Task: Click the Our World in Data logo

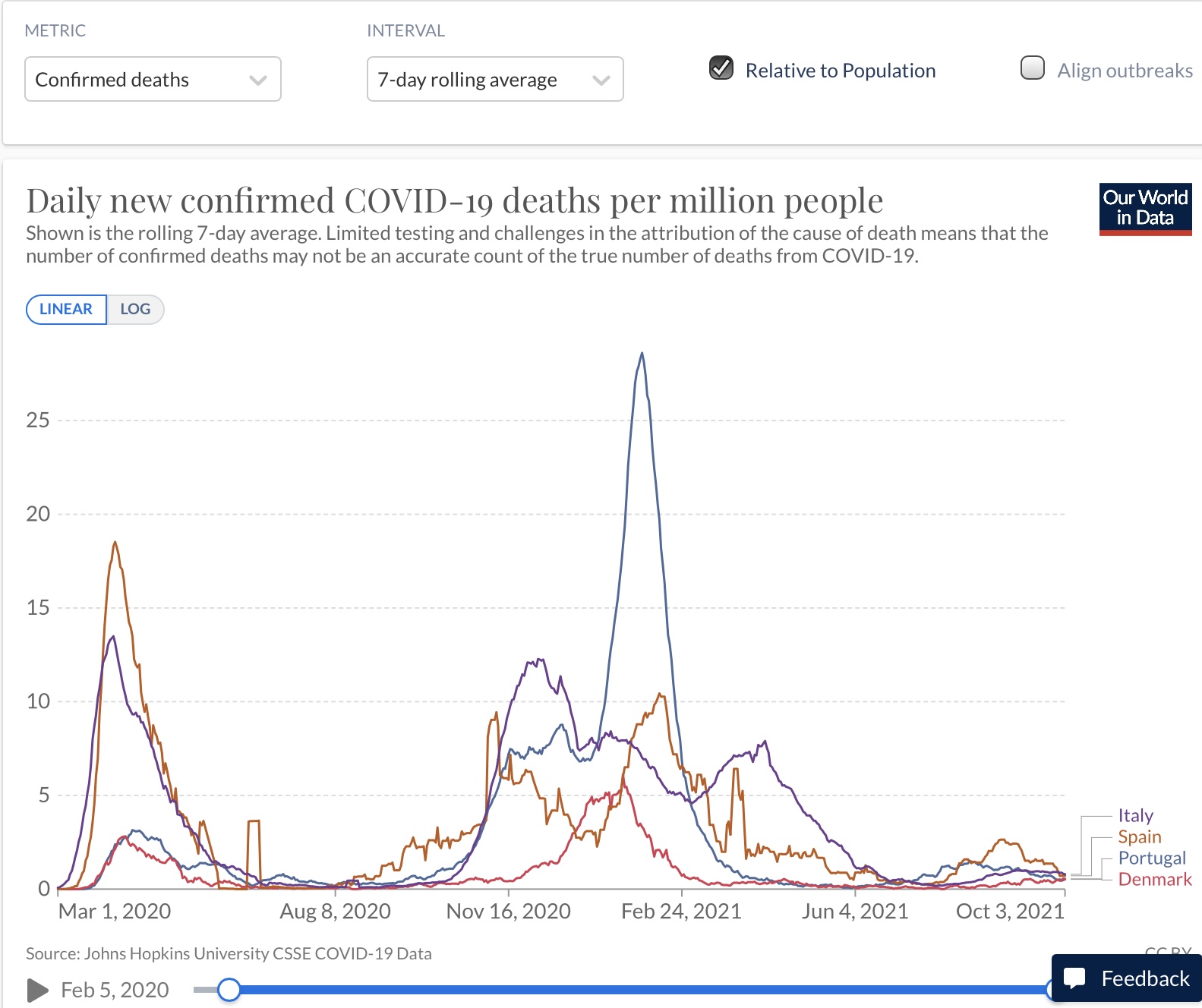Action: (x=1145, y=209)
